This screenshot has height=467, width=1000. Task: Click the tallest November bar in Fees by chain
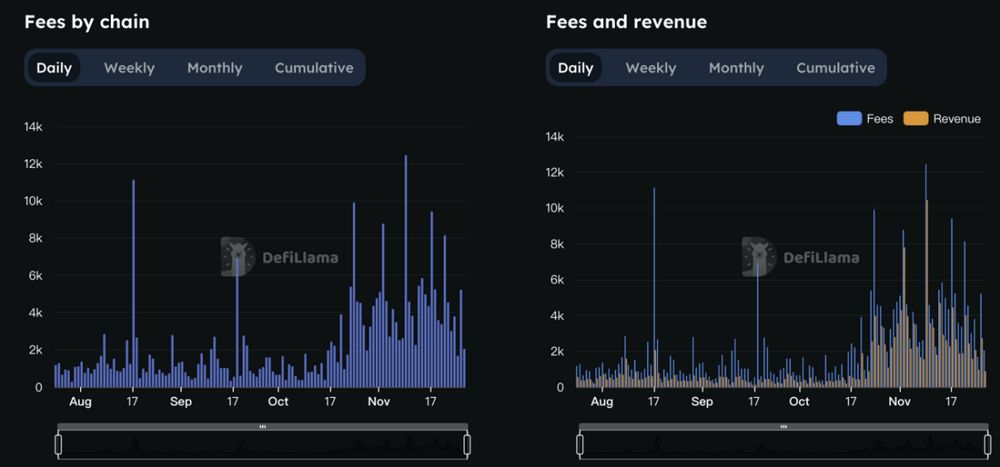pyautogui.click(x=406, y=271)
